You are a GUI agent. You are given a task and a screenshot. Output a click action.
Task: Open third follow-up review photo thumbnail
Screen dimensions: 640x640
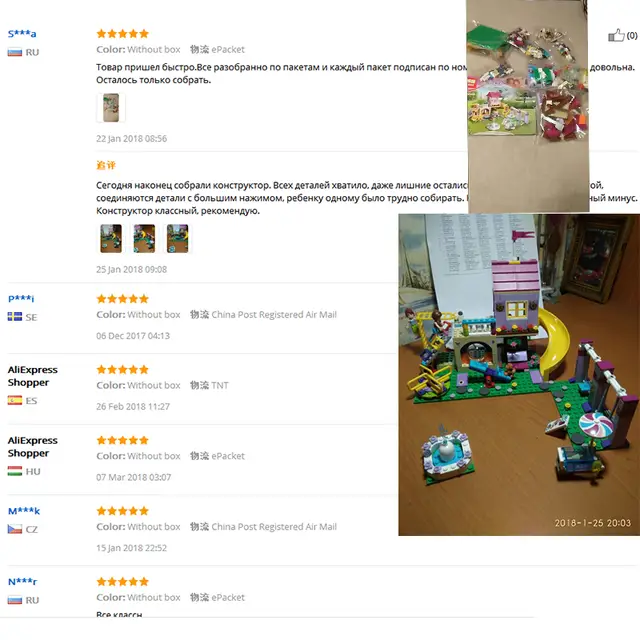[x=178, y=239]
